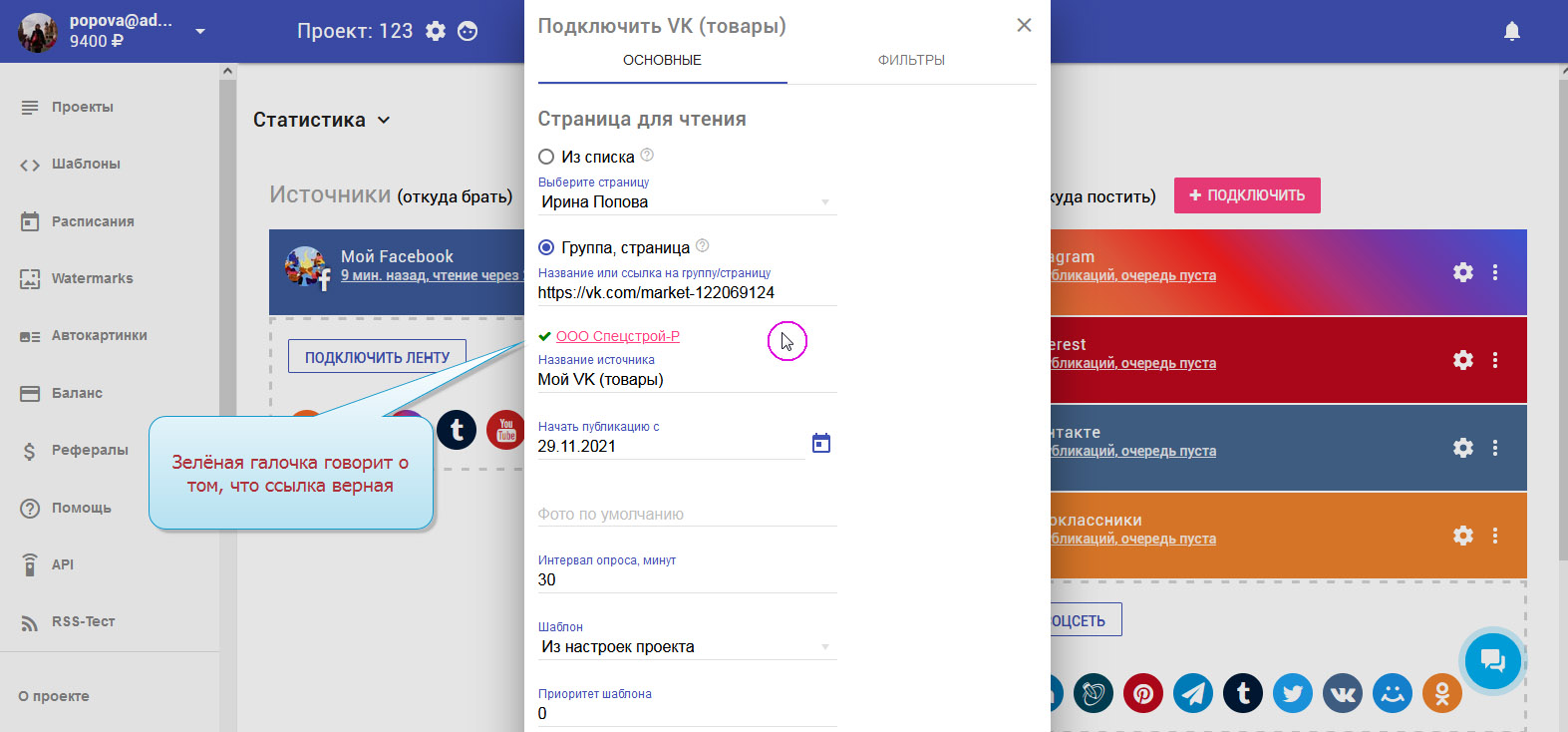Click the Twitter network icon
This screenshot has height=732, width=1568.
click(x=1292, y=693)
